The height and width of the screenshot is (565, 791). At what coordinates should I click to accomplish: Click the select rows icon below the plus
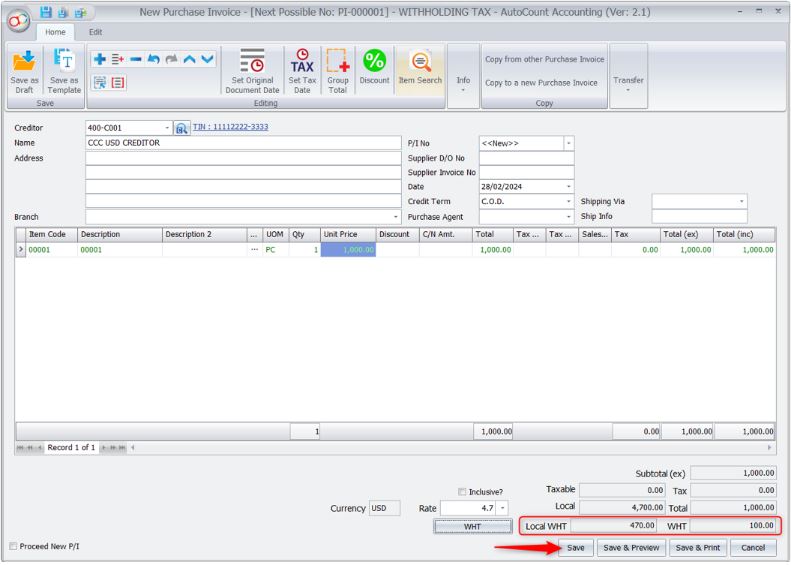click(100, 82)
